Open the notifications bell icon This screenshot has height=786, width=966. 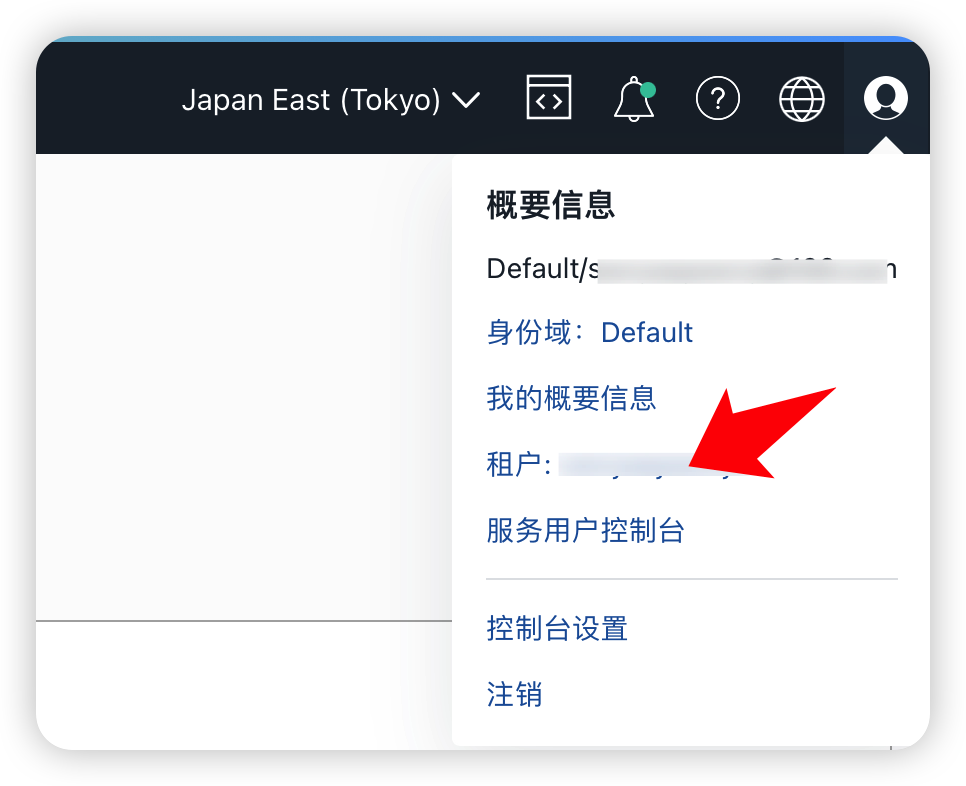coord(634,99)
